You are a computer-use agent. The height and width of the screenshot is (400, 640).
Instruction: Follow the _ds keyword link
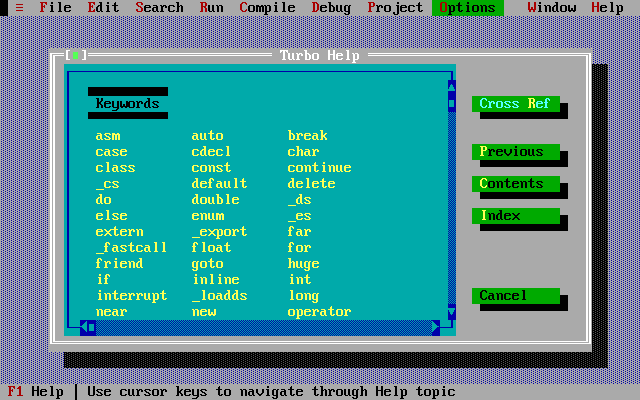pyautogui.click(x=300, y=200)
